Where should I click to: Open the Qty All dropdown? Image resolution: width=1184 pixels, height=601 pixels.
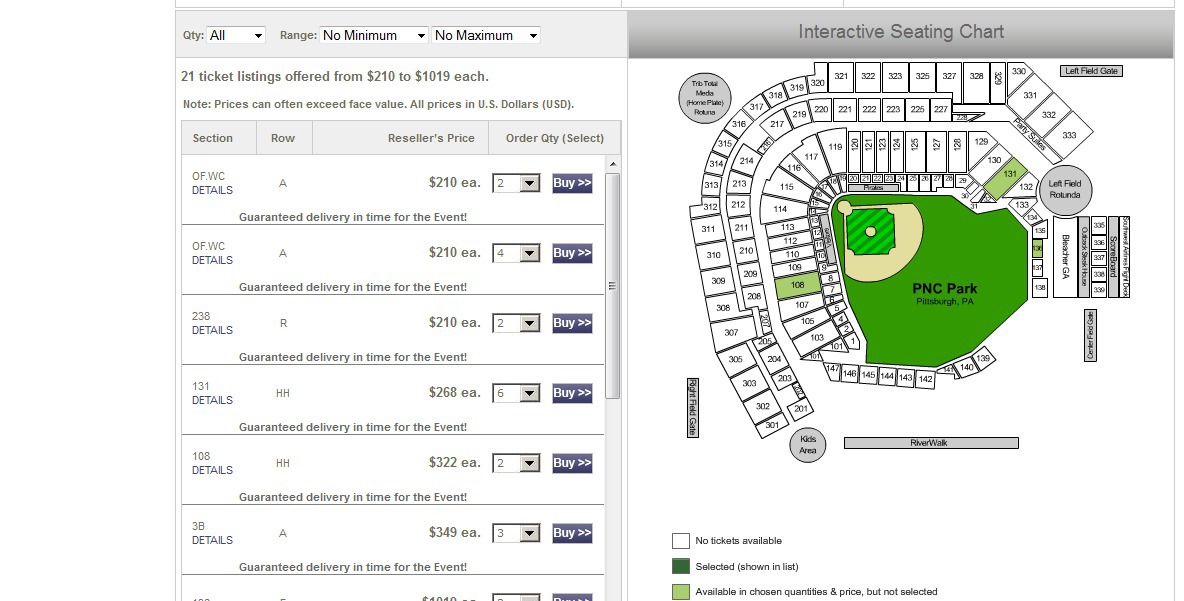(236, 35)
